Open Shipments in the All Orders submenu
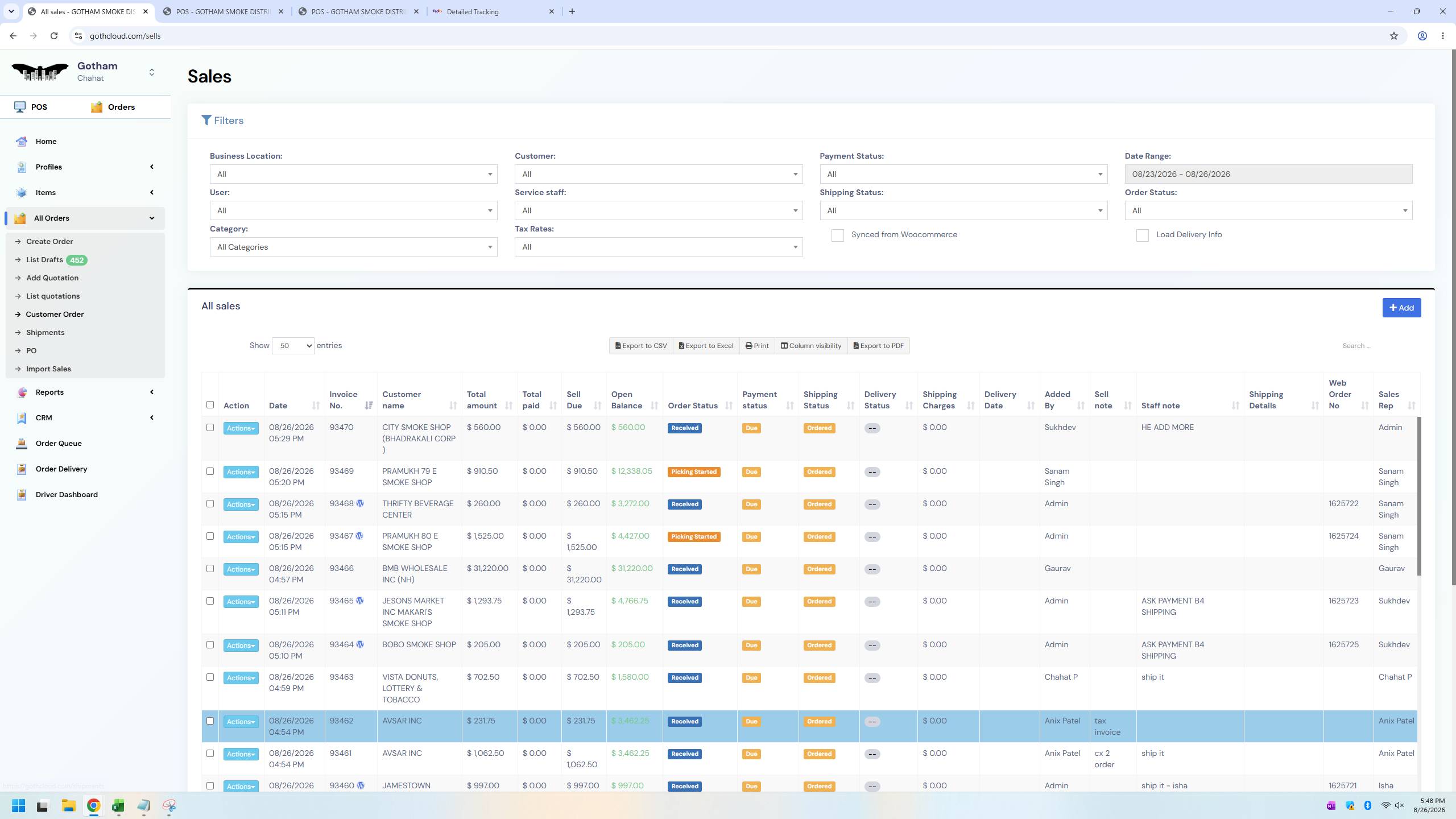Screen dimensions: 1456x819 click(45, 332)
